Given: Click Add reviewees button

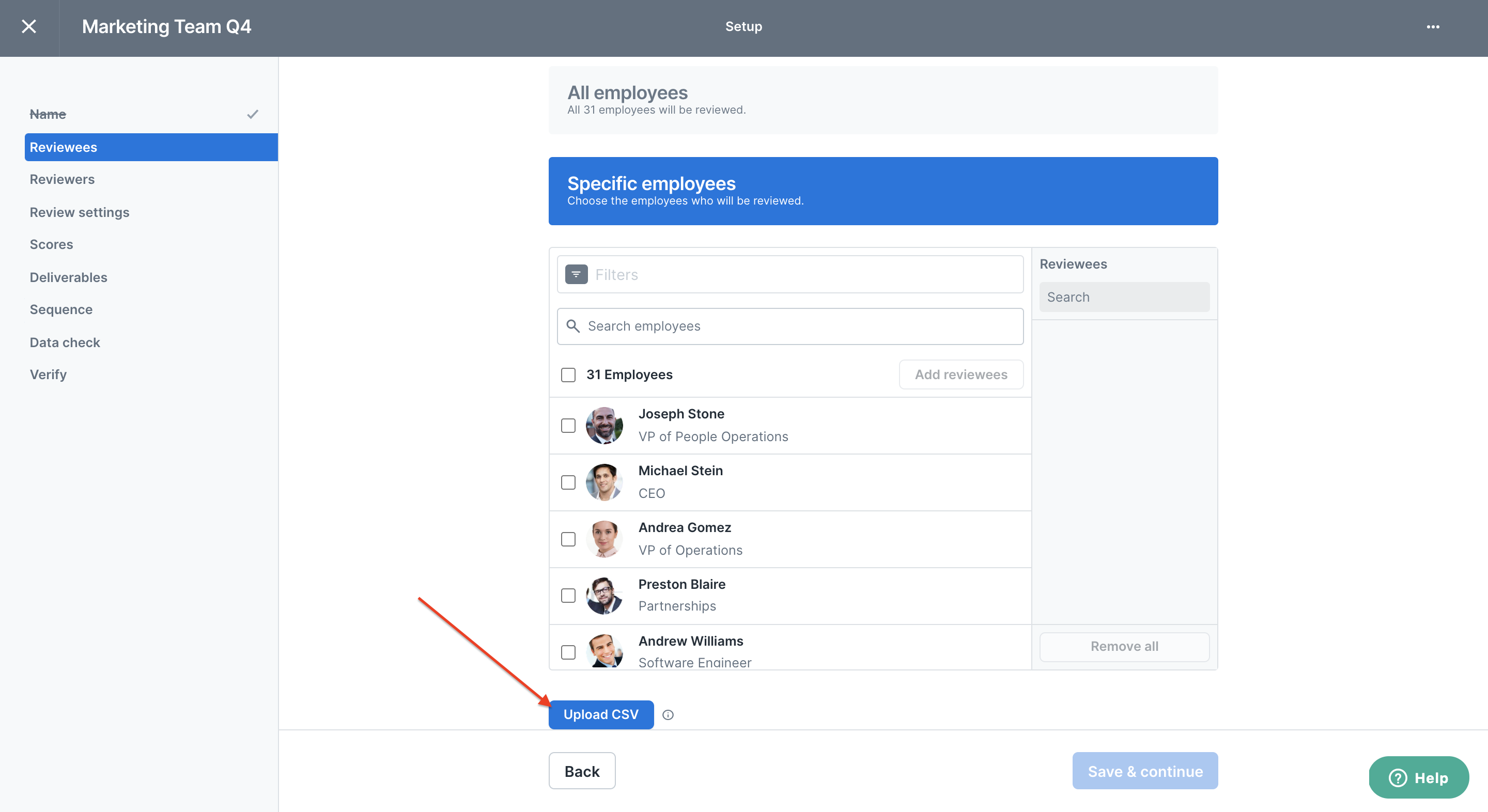Looking at the screenshot, I should pos(961,375).
